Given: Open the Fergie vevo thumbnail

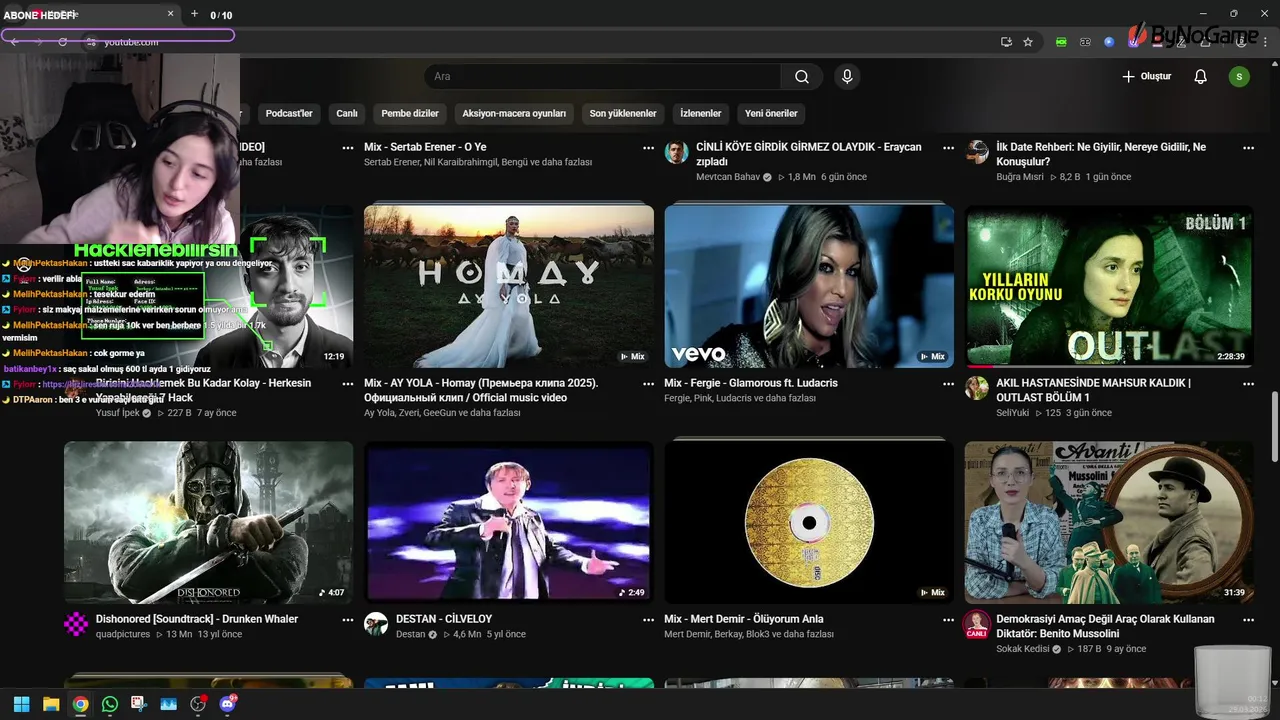Looking at the screenshot, I should tap(809, 286).
